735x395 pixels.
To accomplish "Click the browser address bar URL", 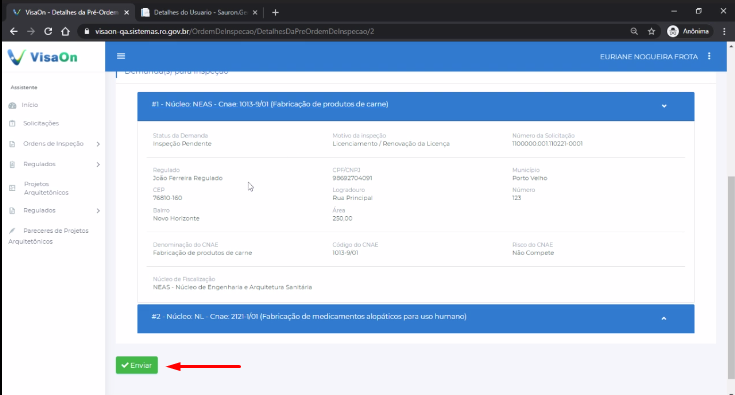I will (234, 31).
